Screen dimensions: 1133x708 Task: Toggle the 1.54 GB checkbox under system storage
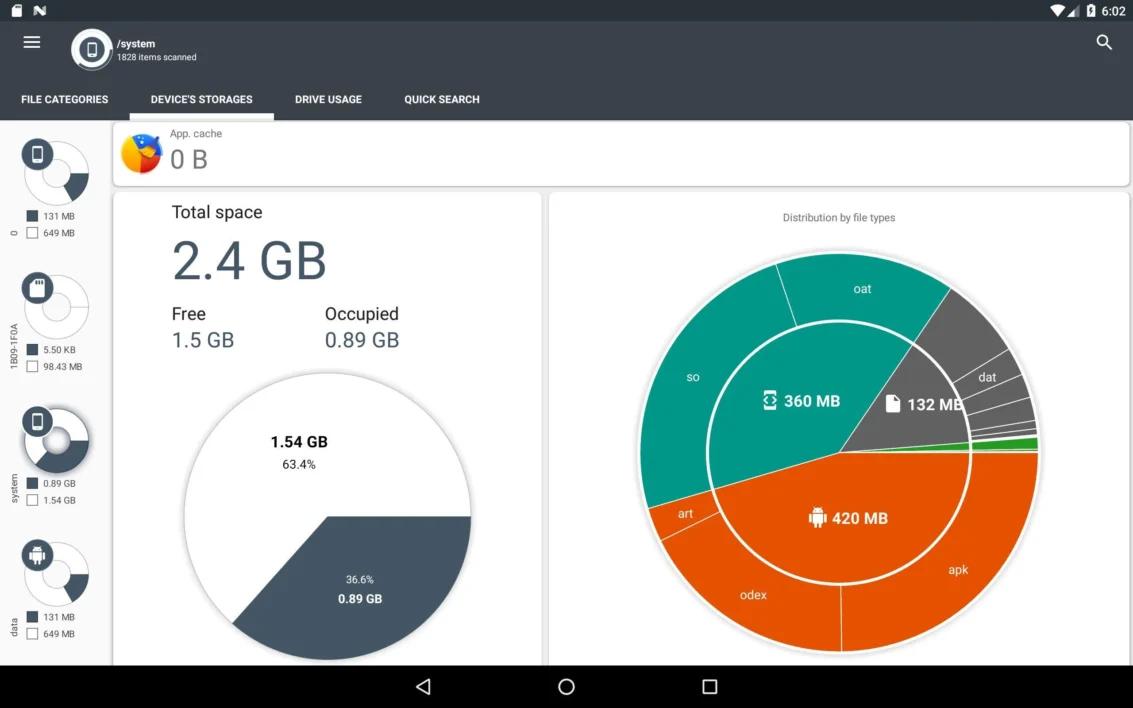click(30, 500)
